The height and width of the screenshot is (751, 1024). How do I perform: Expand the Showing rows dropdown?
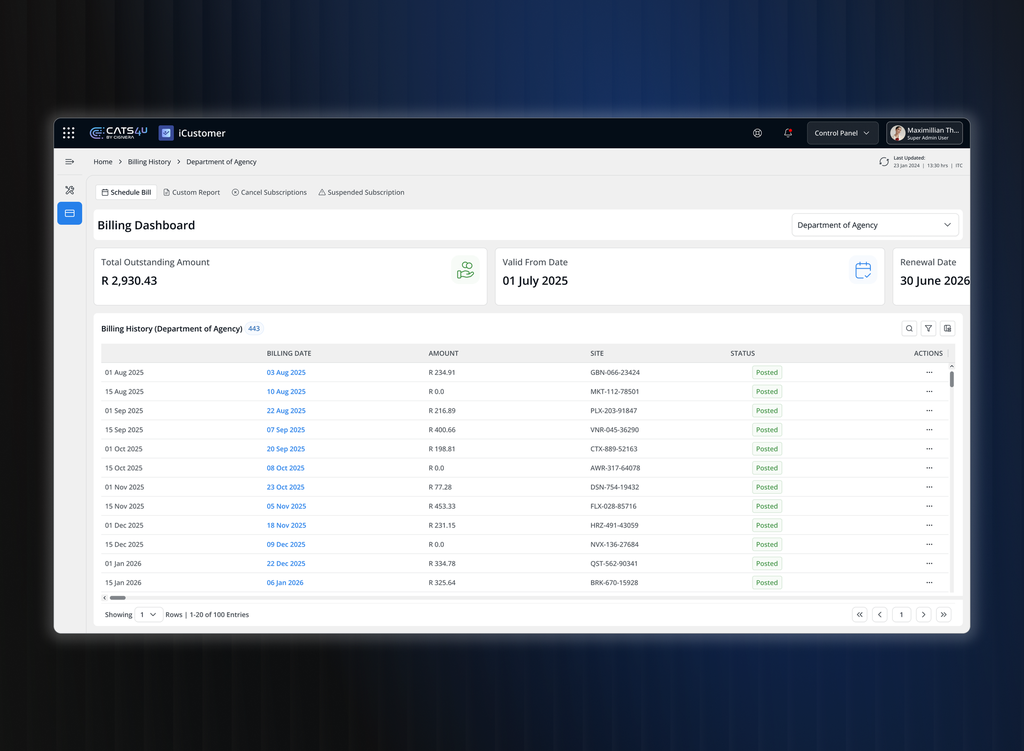(148, 615)
